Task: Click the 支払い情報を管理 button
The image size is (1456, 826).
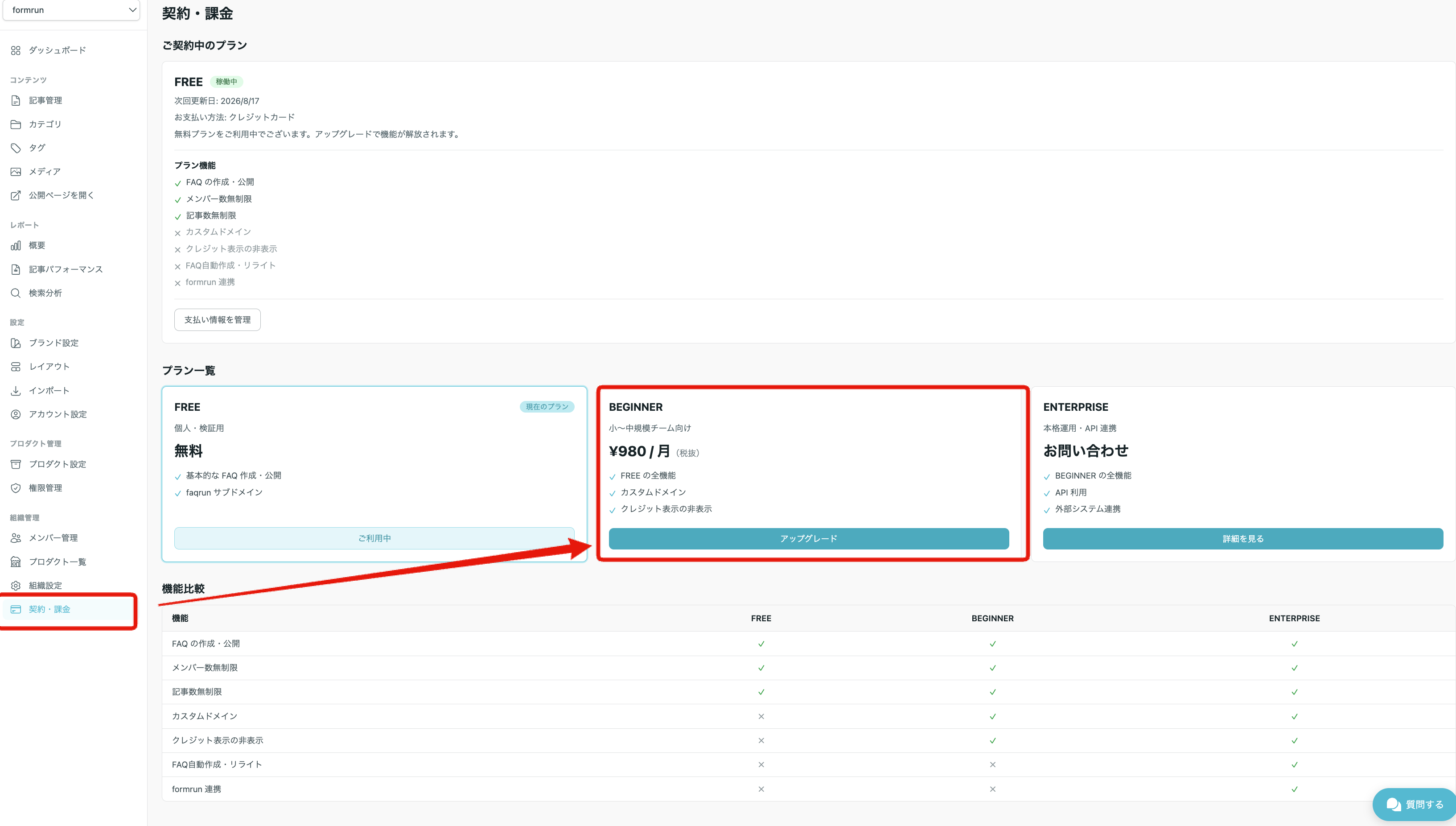Action: [217, 320]
